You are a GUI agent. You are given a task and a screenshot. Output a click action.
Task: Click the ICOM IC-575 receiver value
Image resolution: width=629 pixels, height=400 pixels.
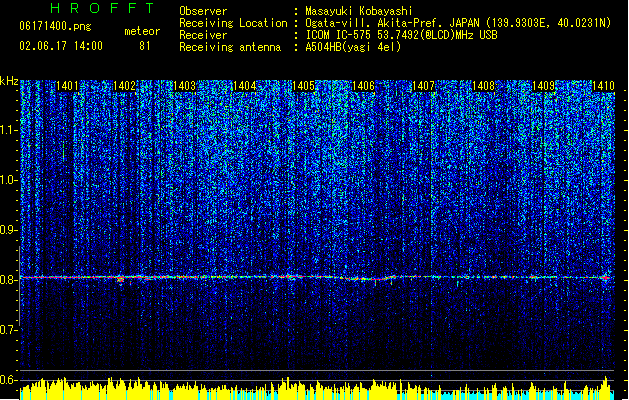[x=401, y=35]
